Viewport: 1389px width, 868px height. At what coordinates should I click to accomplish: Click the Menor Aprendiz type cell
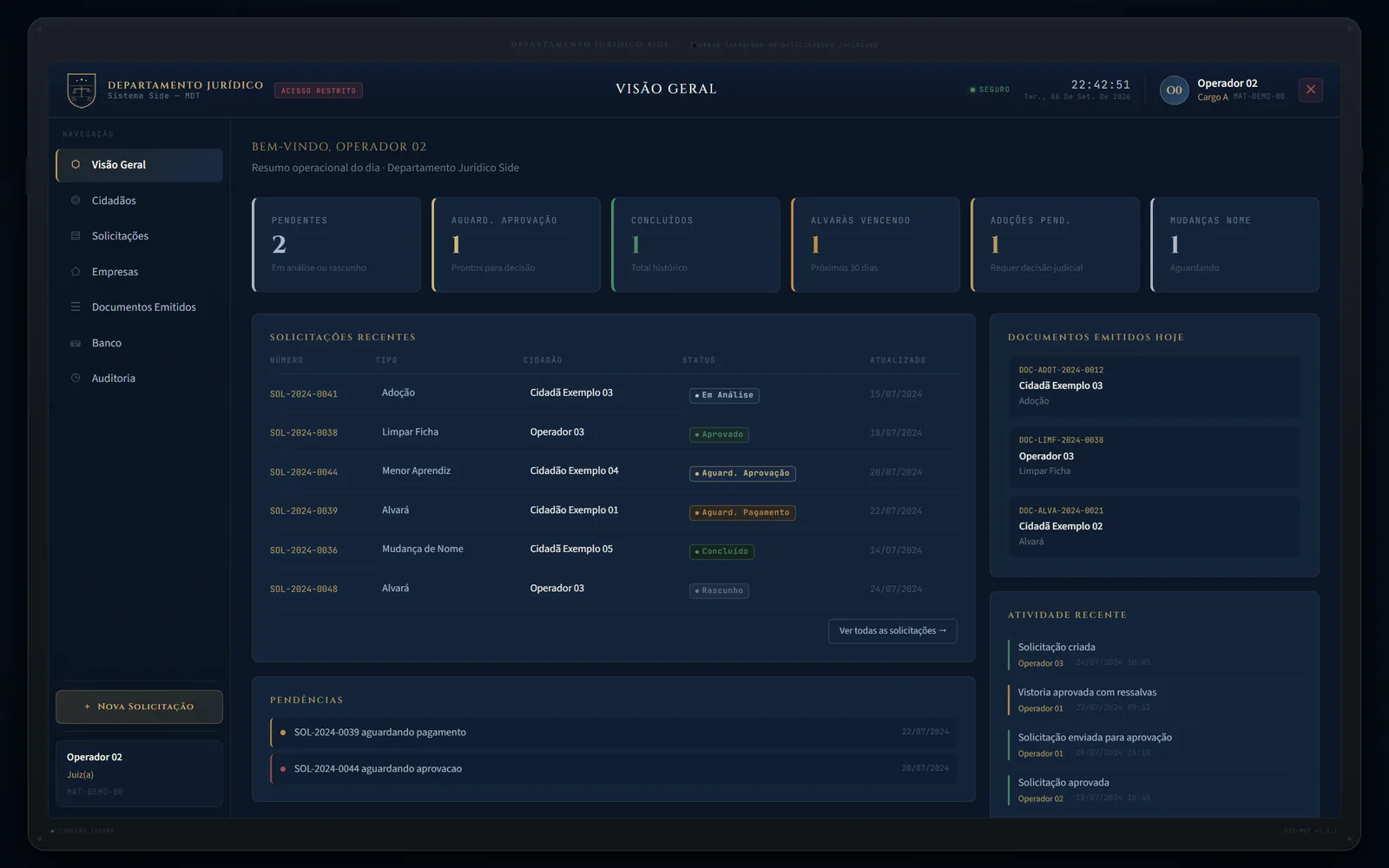417,470
